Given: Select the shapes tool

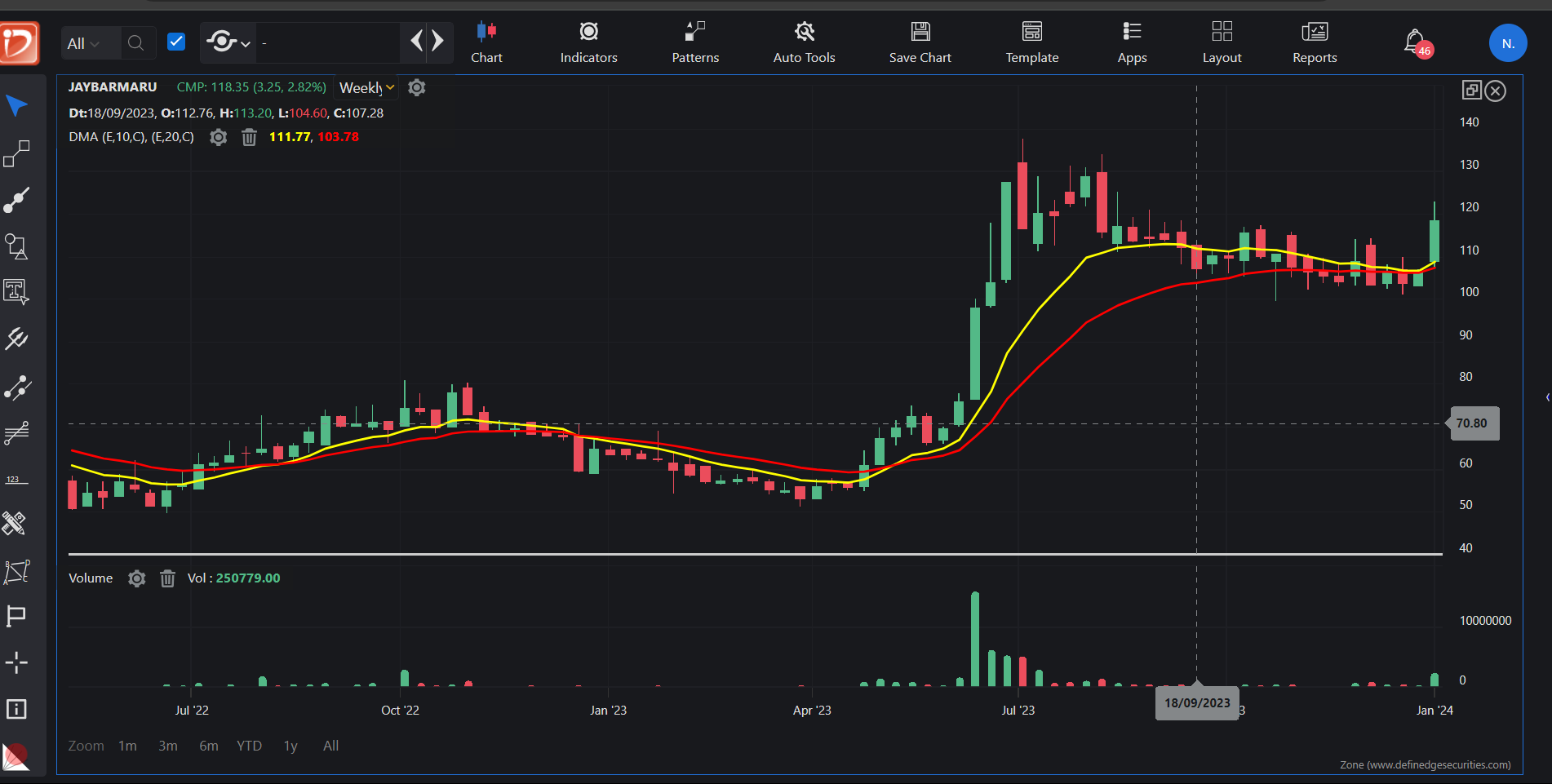Looking at the screenshot, I should (x=16, y=246).
